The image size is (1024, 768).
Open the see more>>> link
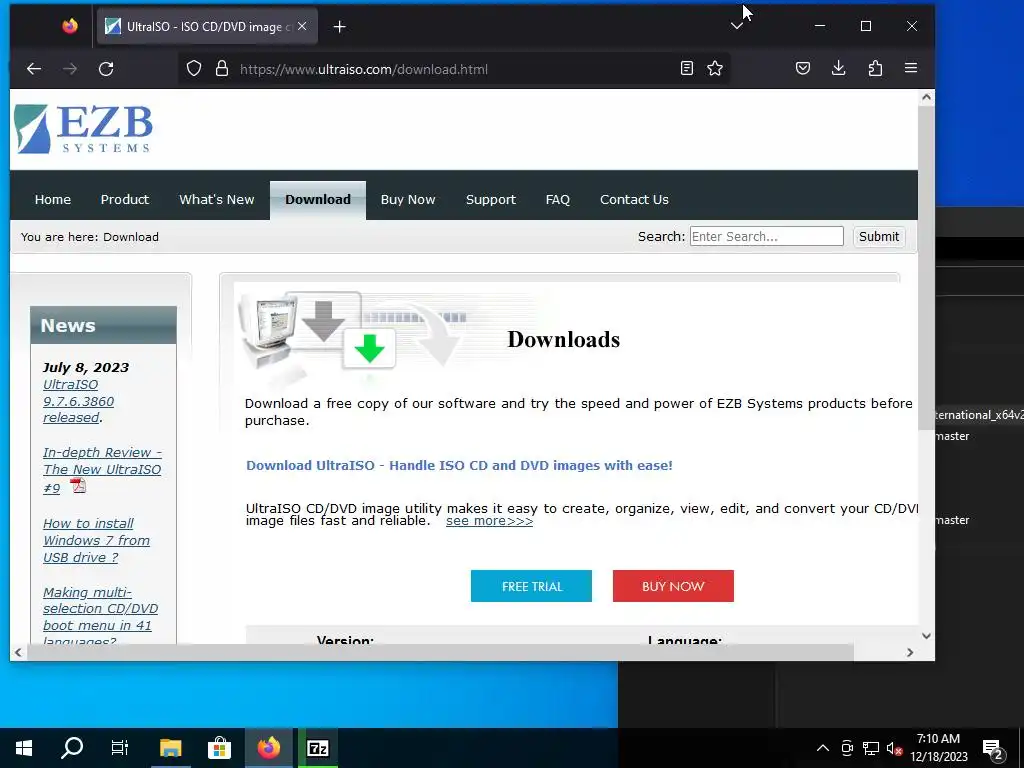[489, 521]
